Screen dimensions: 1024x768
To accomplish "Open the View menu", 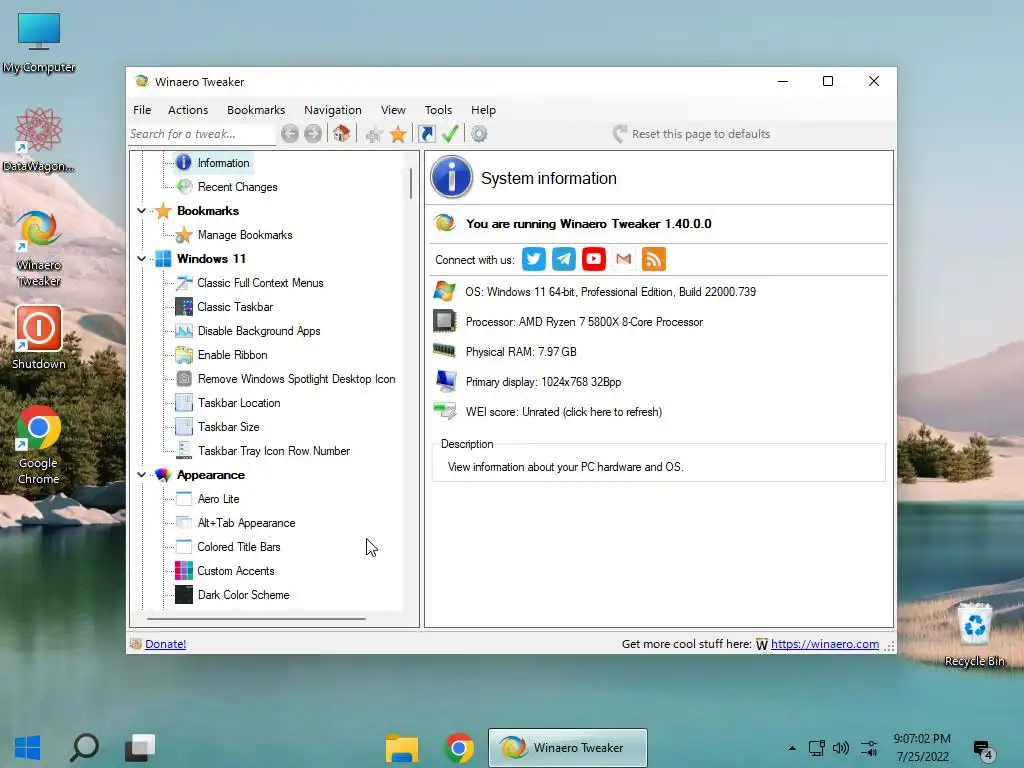I will 393,110.
